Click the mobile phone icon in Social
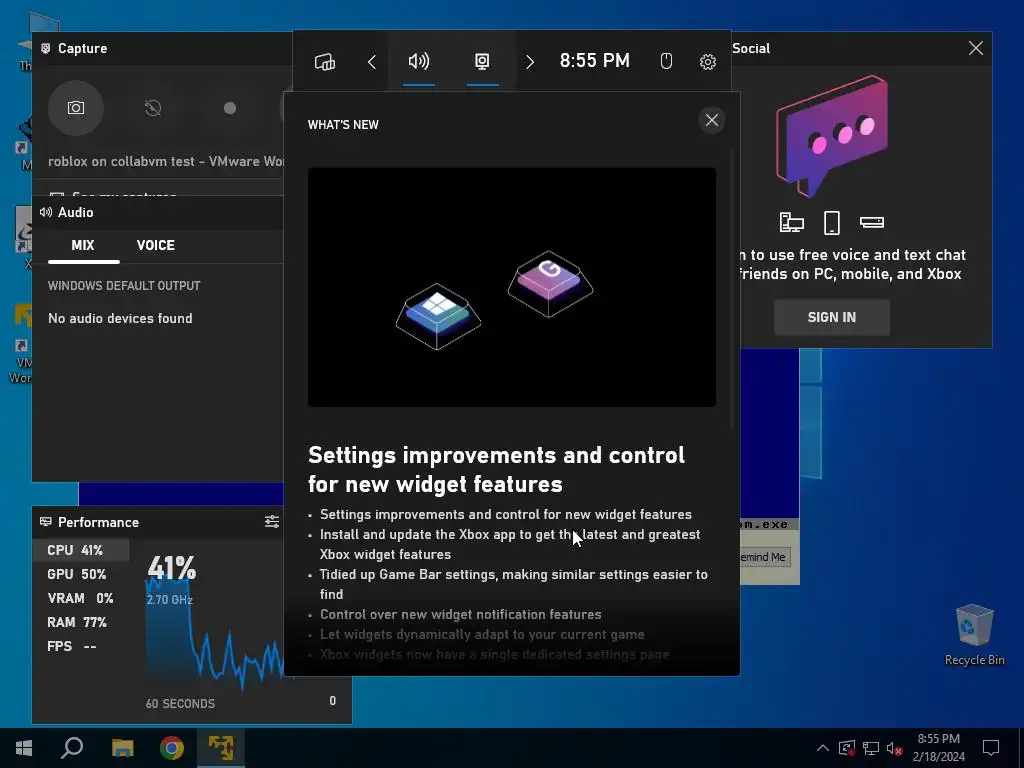The height and width of the screenshot is (768, 1024). coord(831,223)
